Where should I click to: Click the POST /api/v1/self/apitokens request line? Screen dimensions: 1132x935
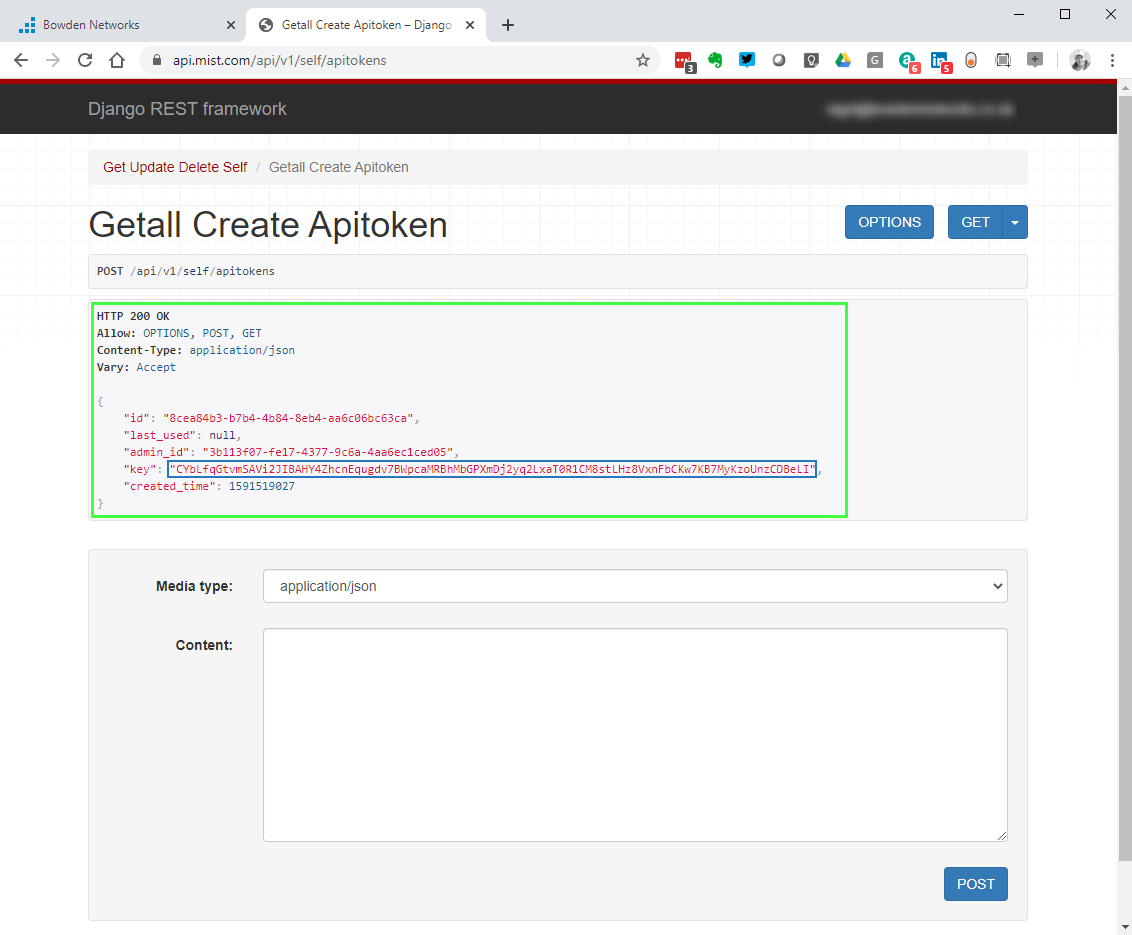pos(186,271)
